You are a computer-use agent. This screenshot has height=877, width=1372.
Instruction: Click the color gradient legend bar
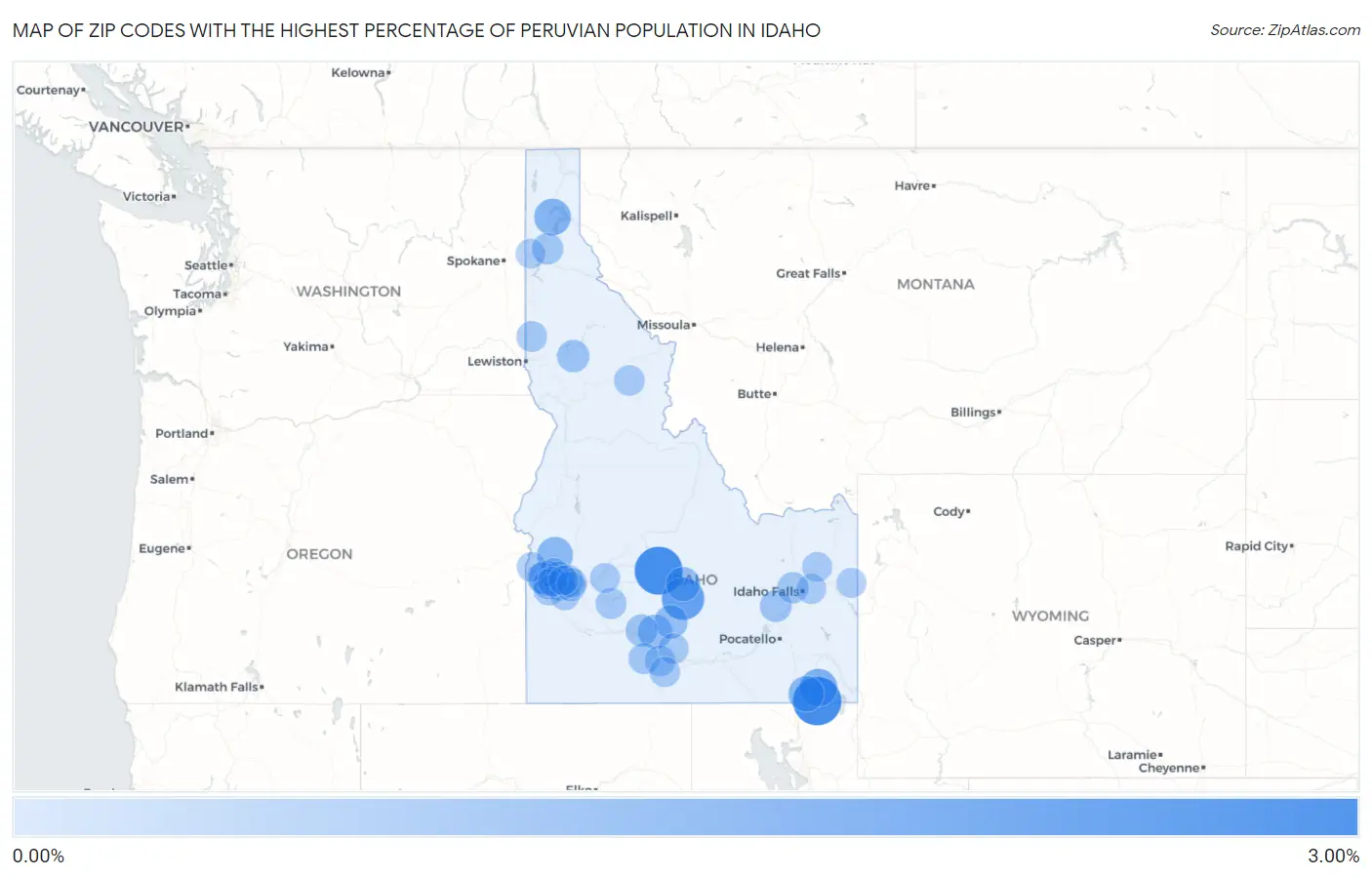[x=685, y=817]
